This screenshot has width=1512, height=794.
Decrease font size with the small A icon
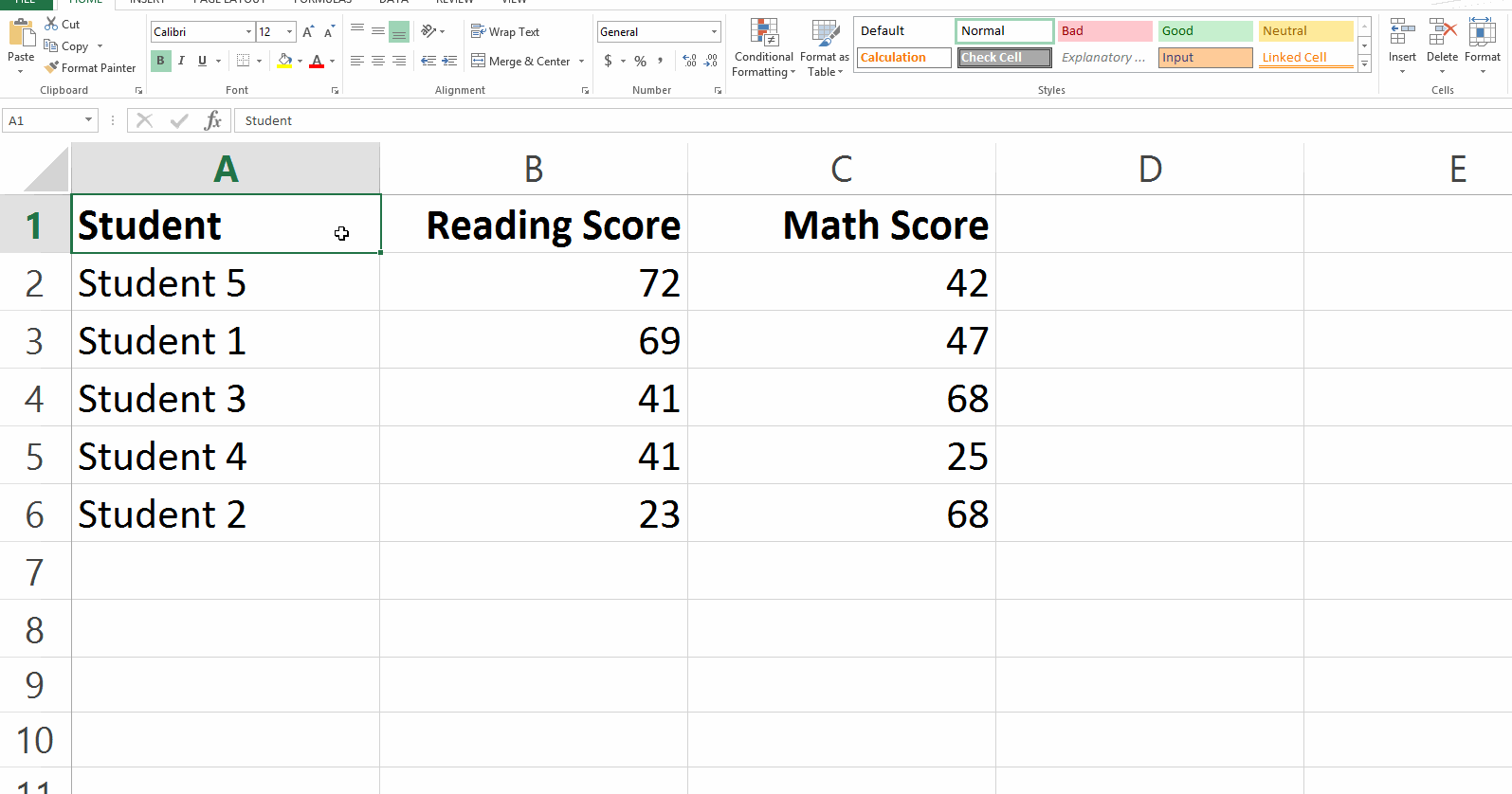coord(329,31)
